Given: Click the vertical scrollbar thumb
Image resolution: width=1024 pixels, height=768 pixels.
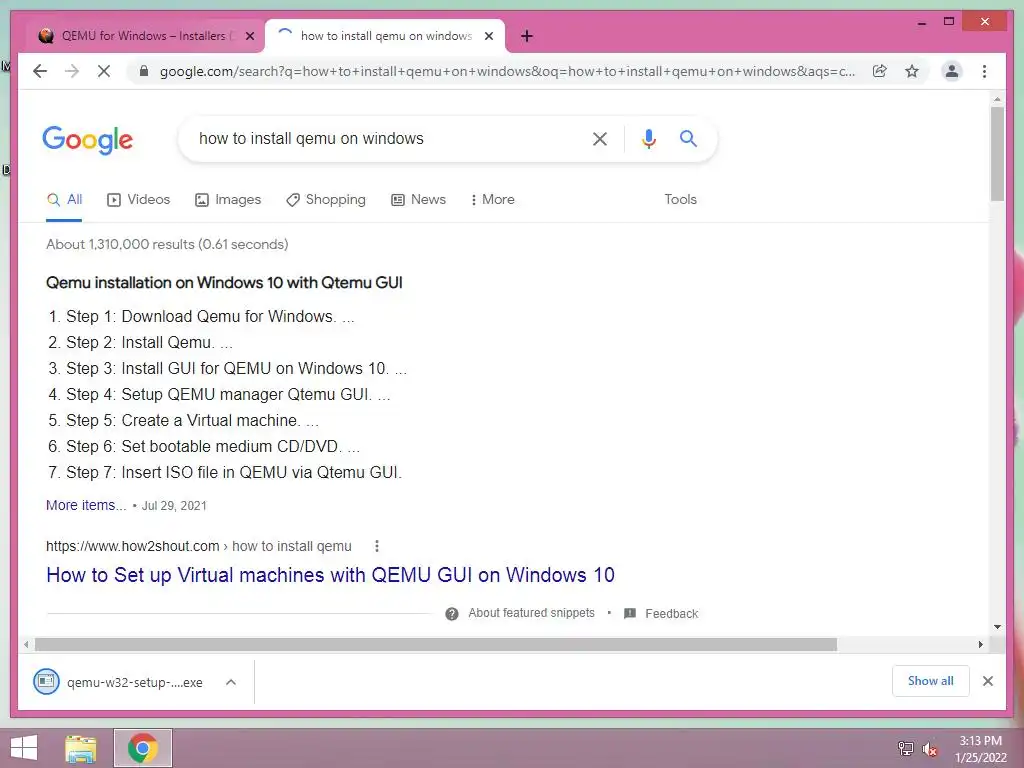Looking at the screenshot, I should pyautogui.click(x=997, y=154).
